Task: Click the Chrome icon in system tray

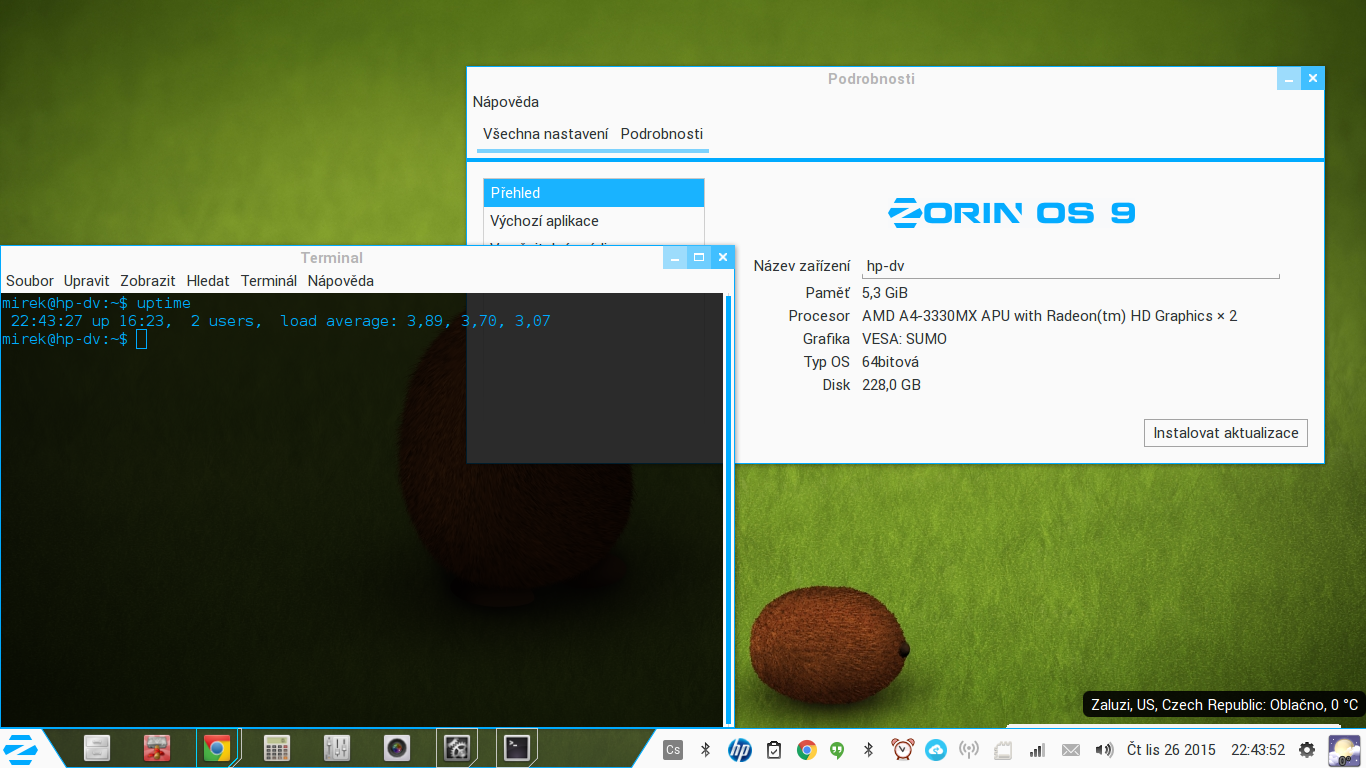Action: tap(807, 749)
